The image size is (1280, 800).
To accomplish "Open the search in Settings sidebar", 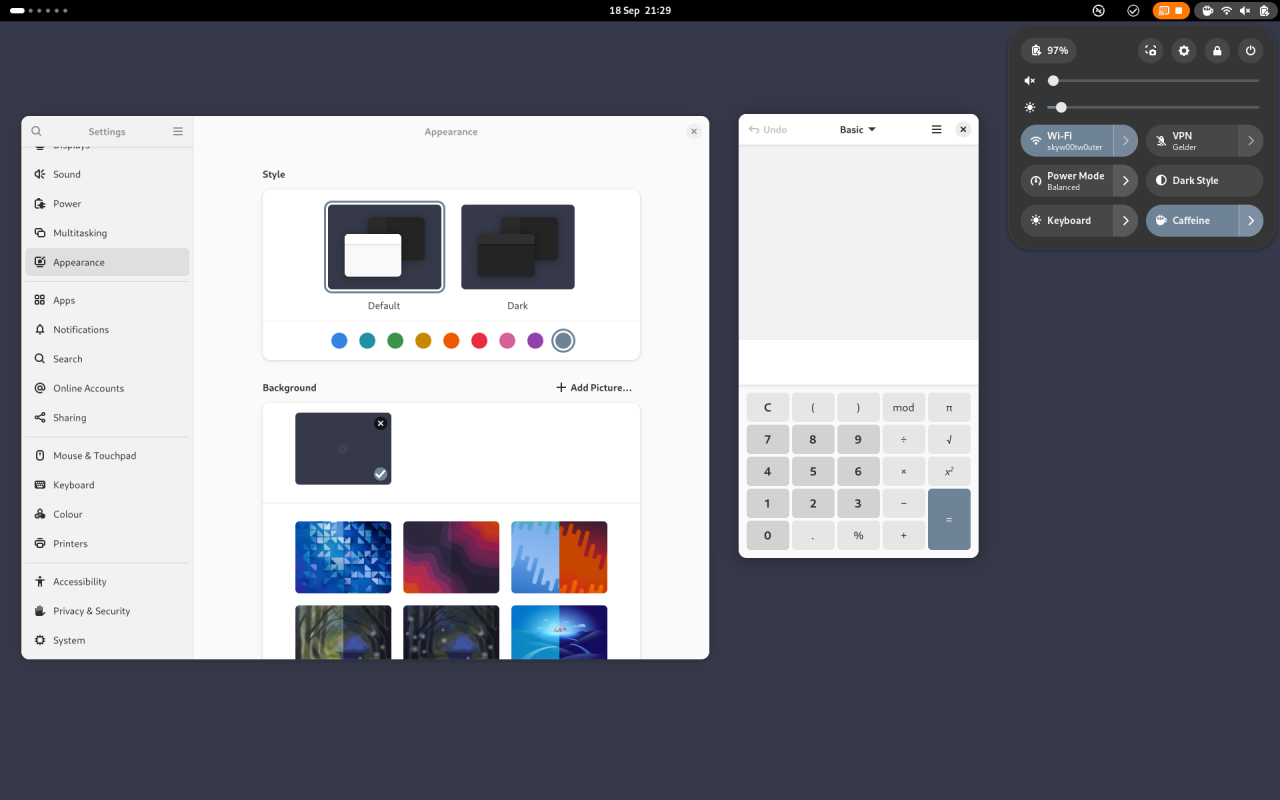I will point(36,131).
